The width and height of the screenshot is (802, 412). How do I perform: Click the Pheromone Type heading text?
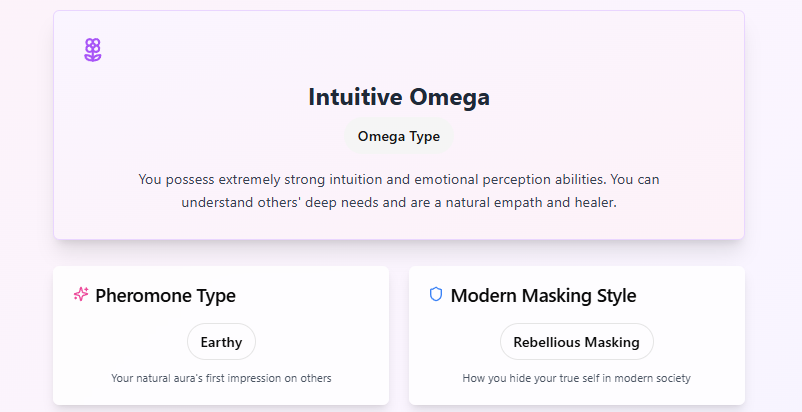click(x=165, y=295)
